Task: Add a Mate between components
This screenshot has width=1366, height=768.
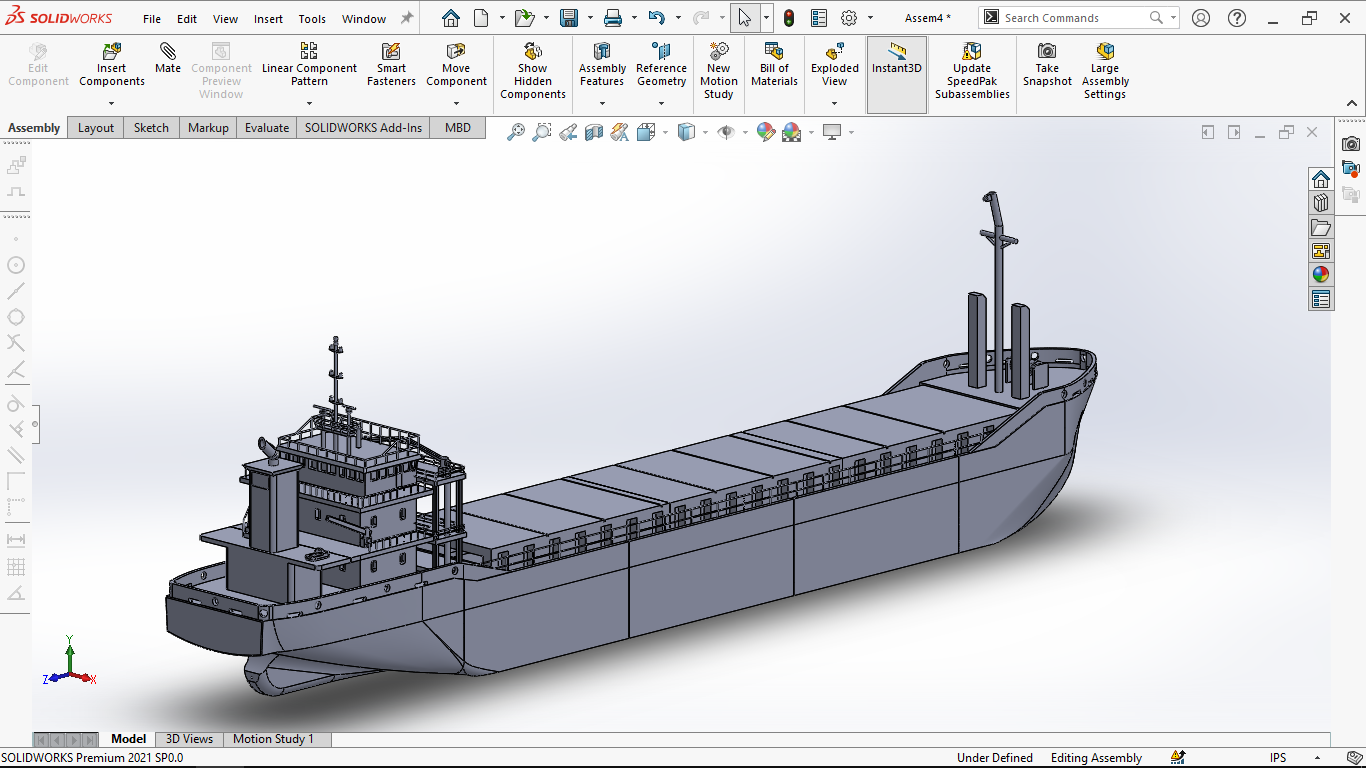Action: pyautogui.click(x=168, y=58)
